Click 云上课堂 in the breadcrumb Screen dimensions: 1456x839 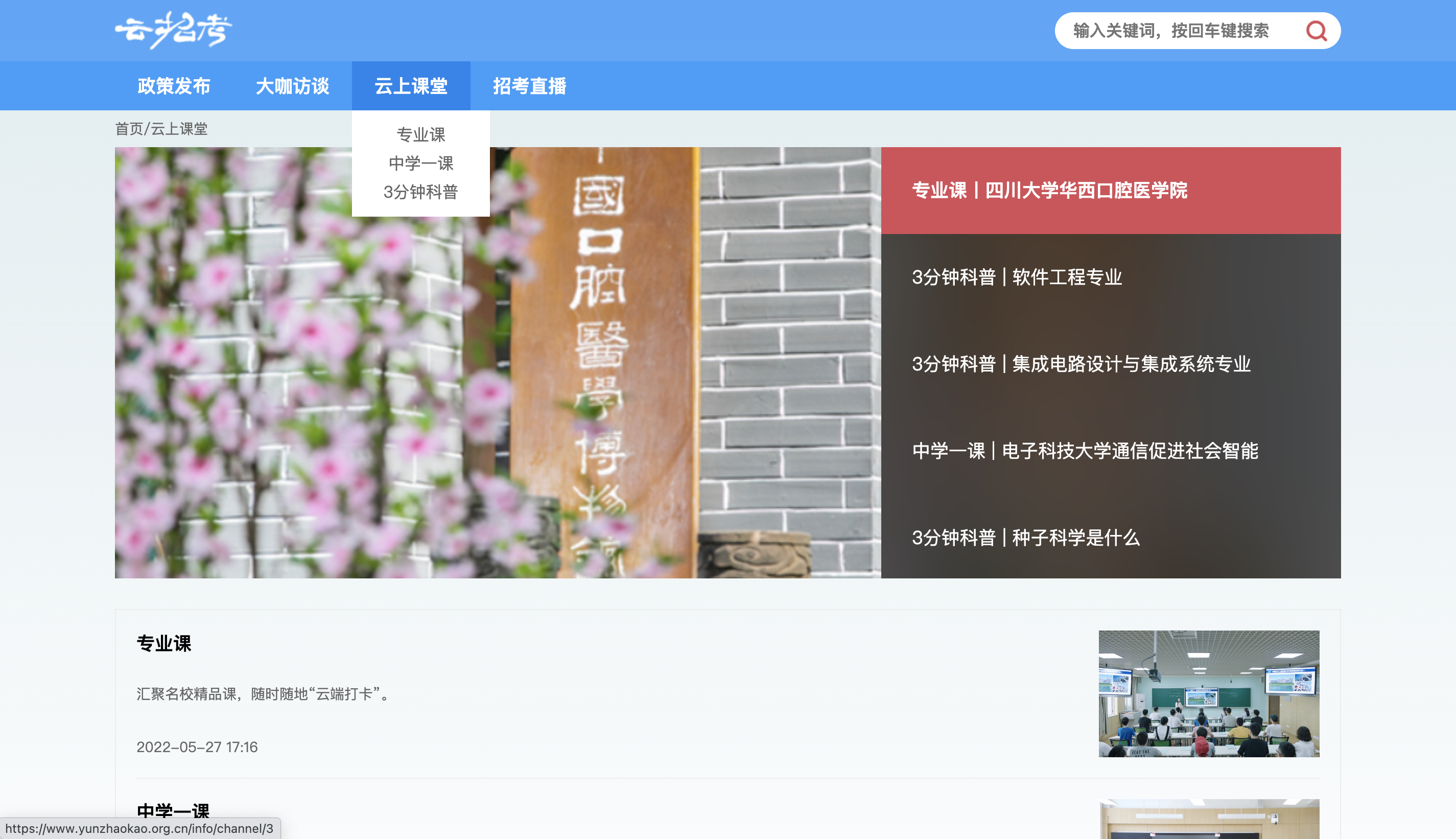coord(179,128)
